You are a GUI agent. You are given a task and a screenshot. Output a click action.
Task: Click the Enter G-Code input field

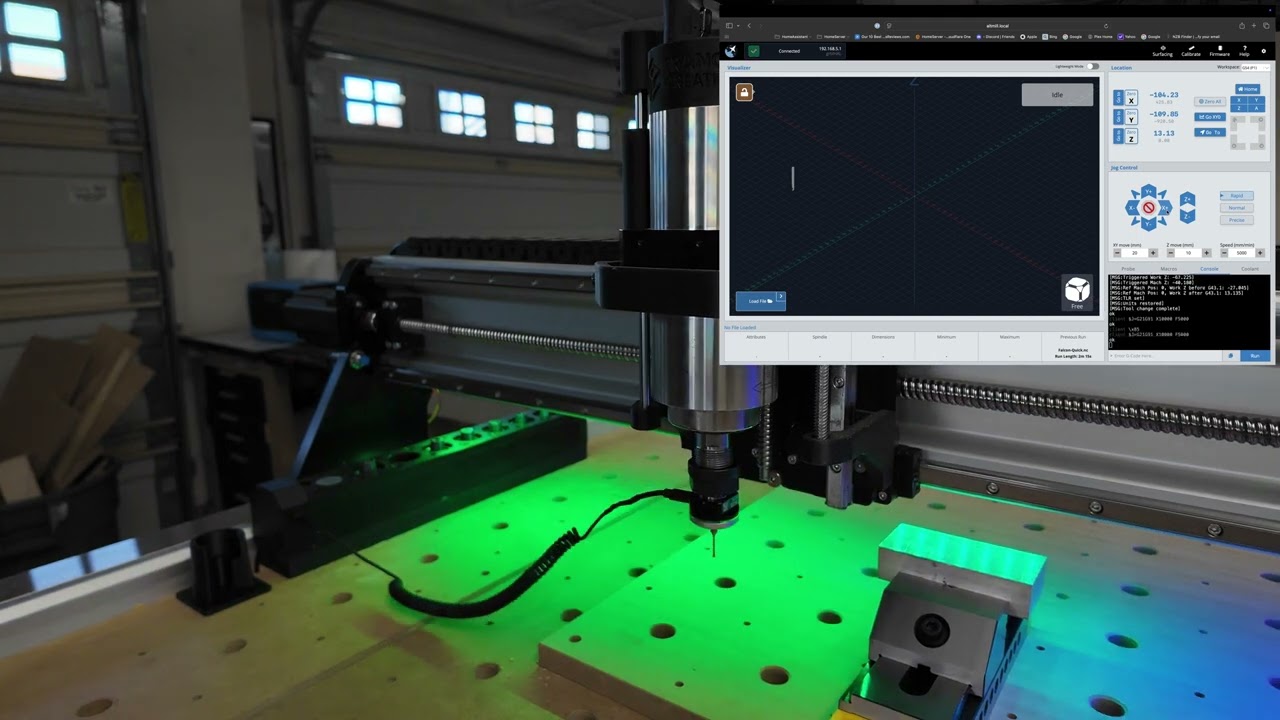pos(1166,355)
